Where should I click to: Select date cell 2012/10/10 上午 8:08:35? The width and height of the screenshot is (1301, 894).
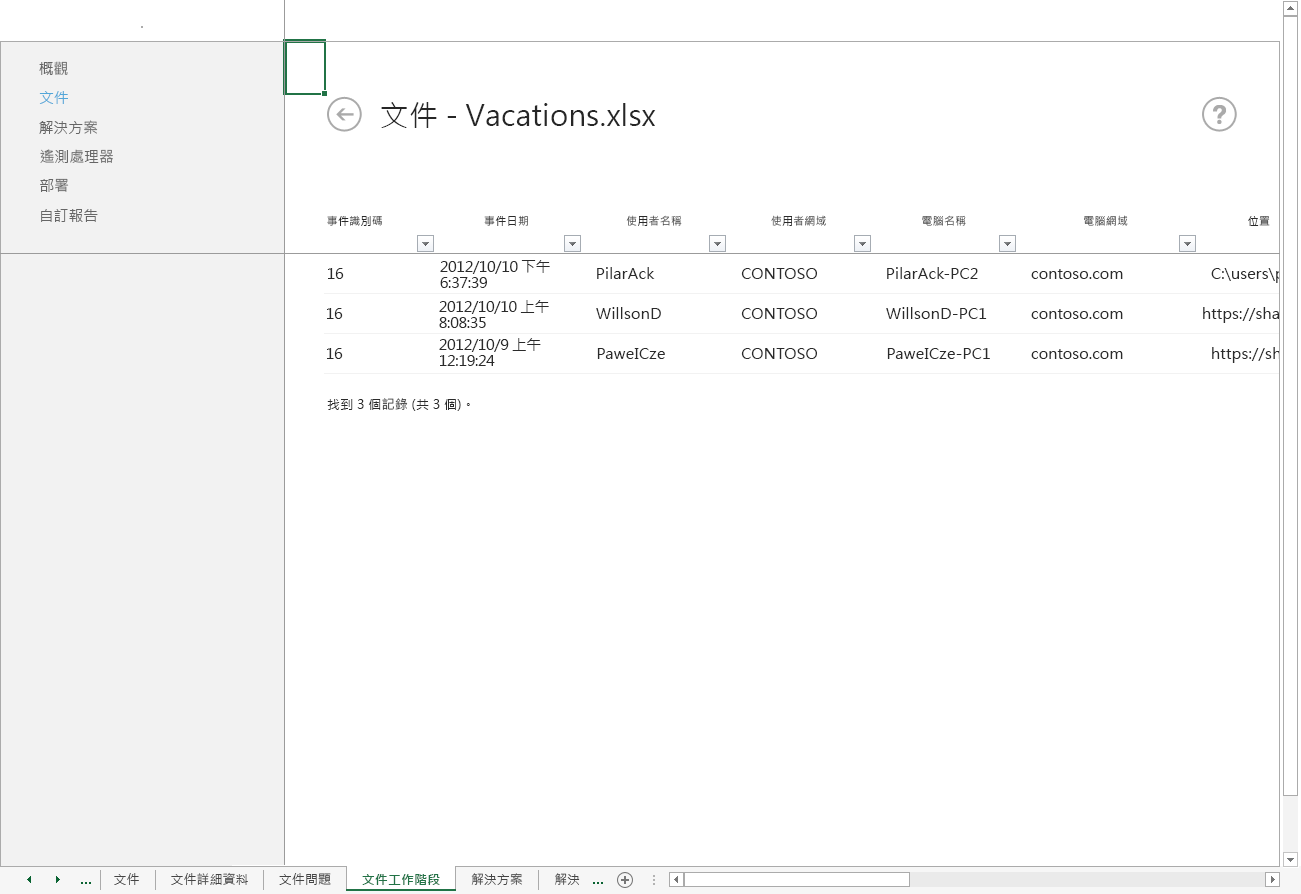point(494,315)
